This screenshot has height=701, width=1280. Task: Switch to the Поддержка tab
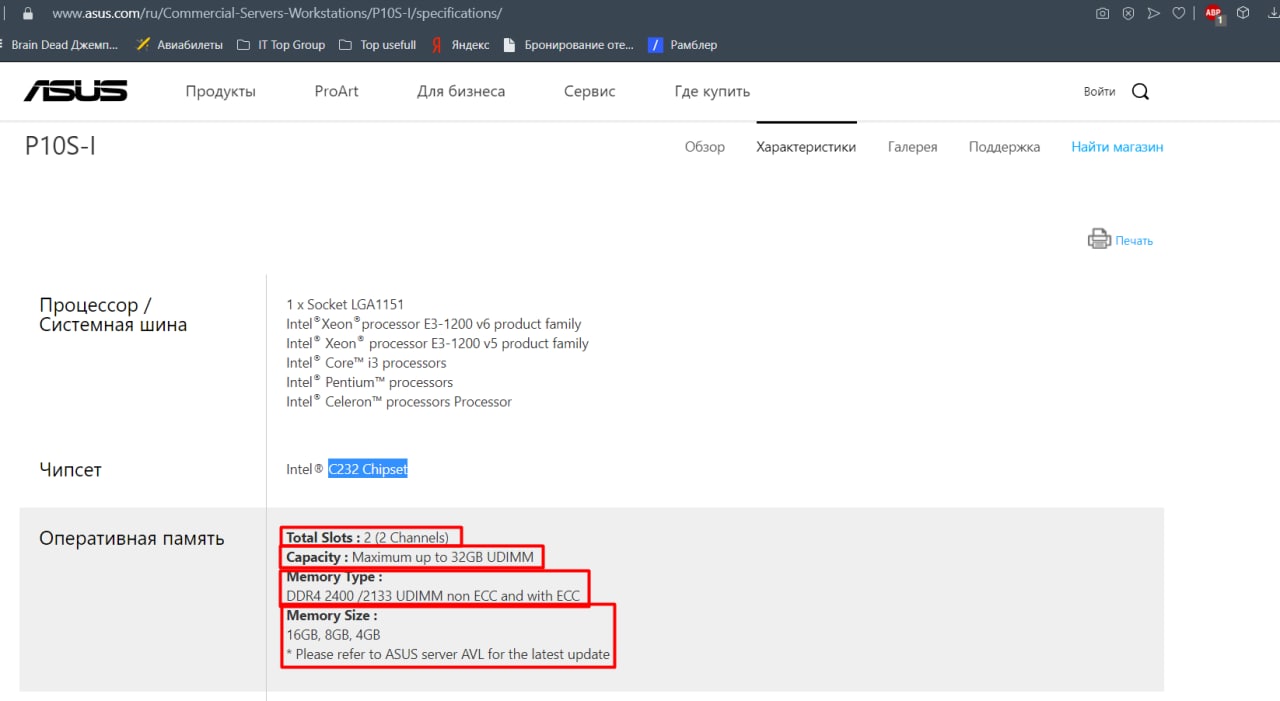[x=1004, y=147]
